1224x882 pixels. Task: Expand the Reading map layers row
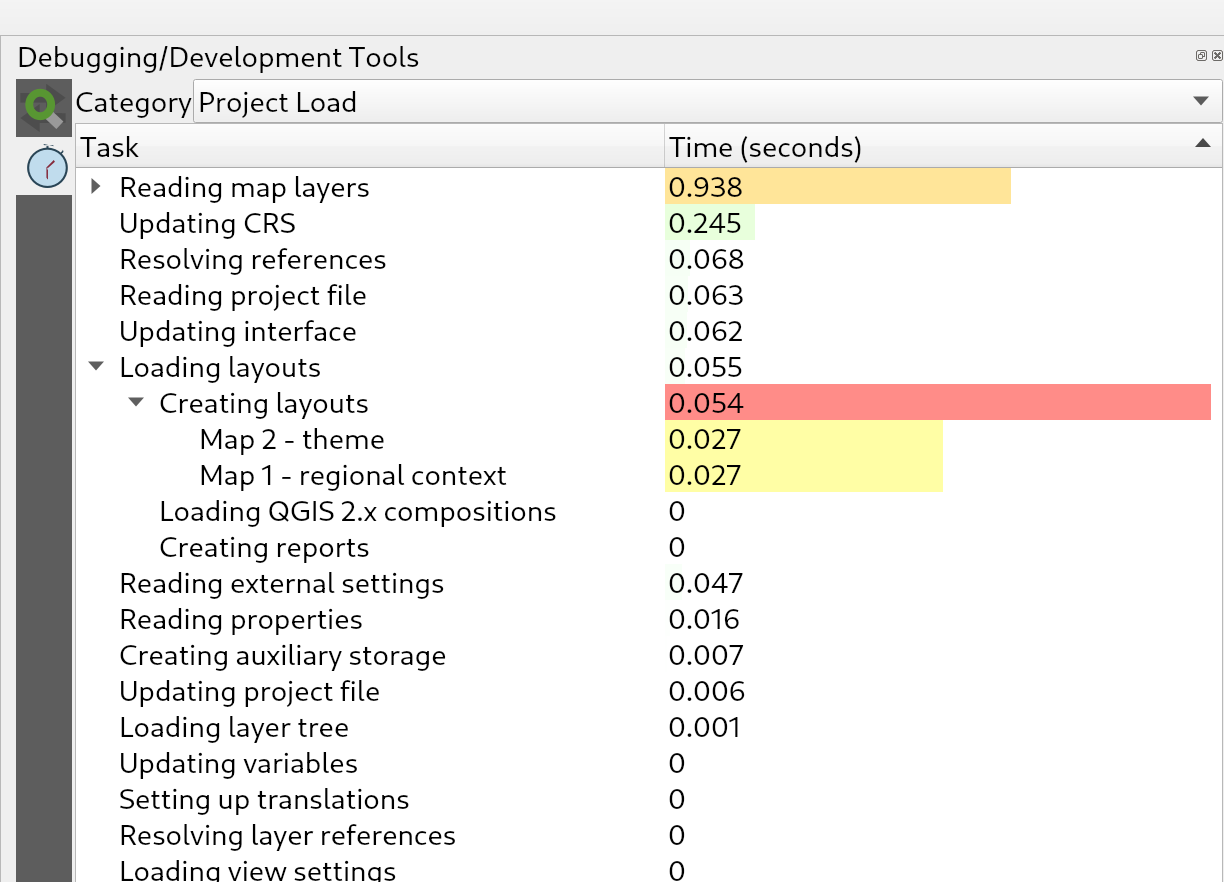coord(96,187)
